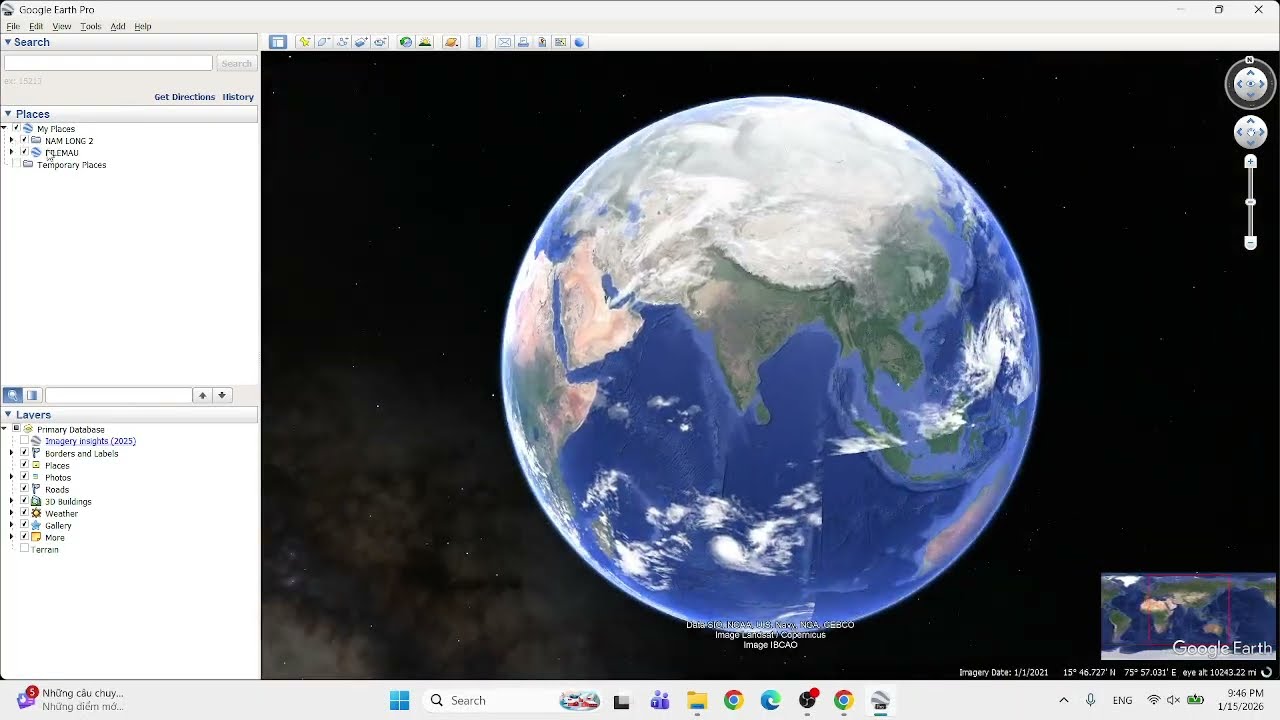Move selected place down with arrow button
The height and width of the screenshot is (720, 1280).
click(x=222, y=395)
